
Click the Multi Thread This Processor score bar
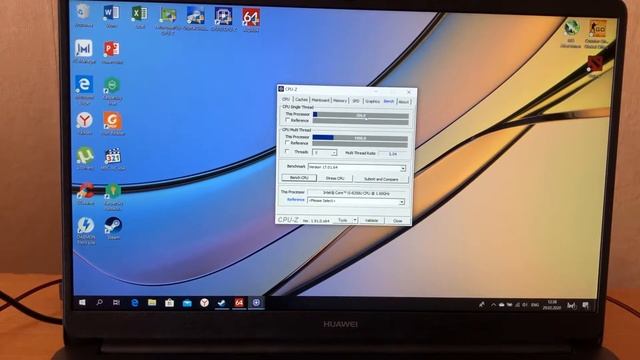coord(360,138)
